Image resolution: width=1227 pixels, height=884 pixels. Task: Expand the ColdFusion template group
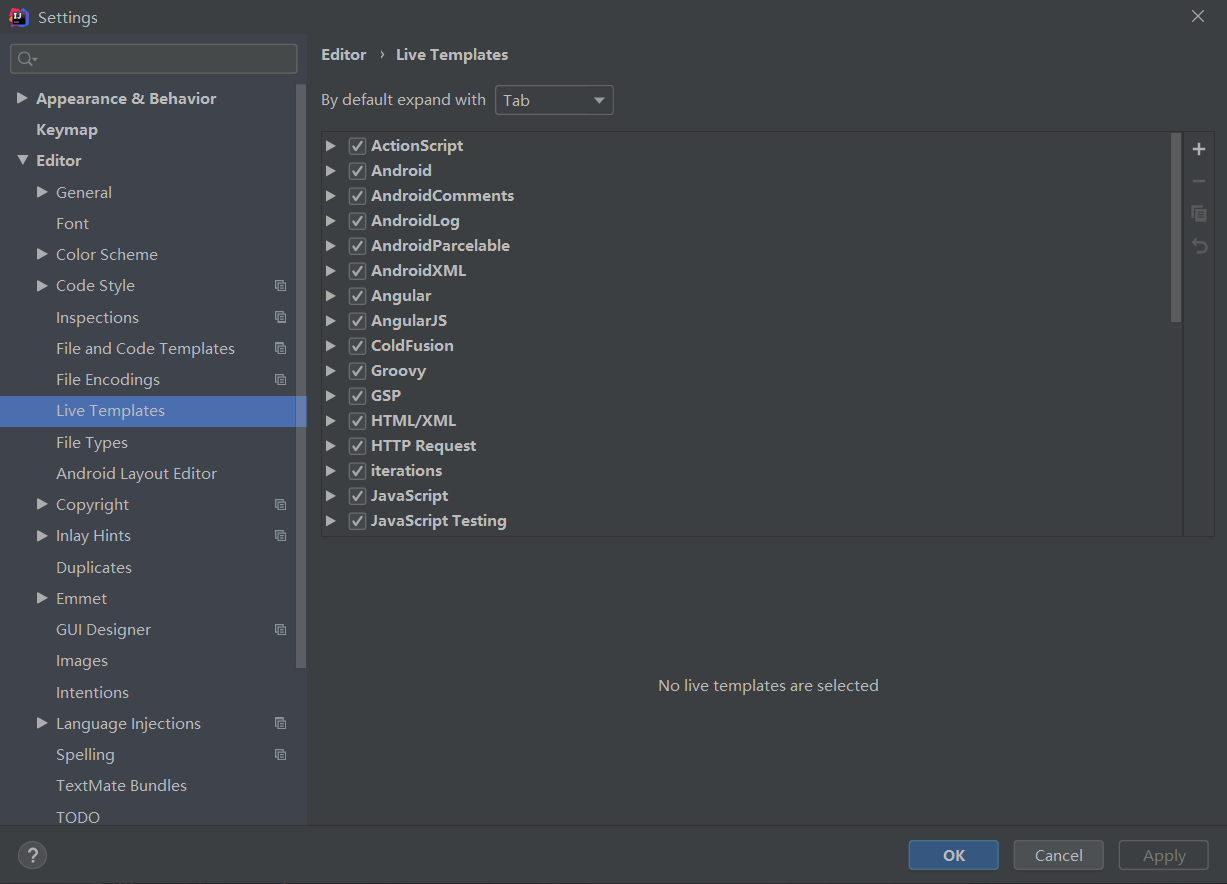click(331, 346)
